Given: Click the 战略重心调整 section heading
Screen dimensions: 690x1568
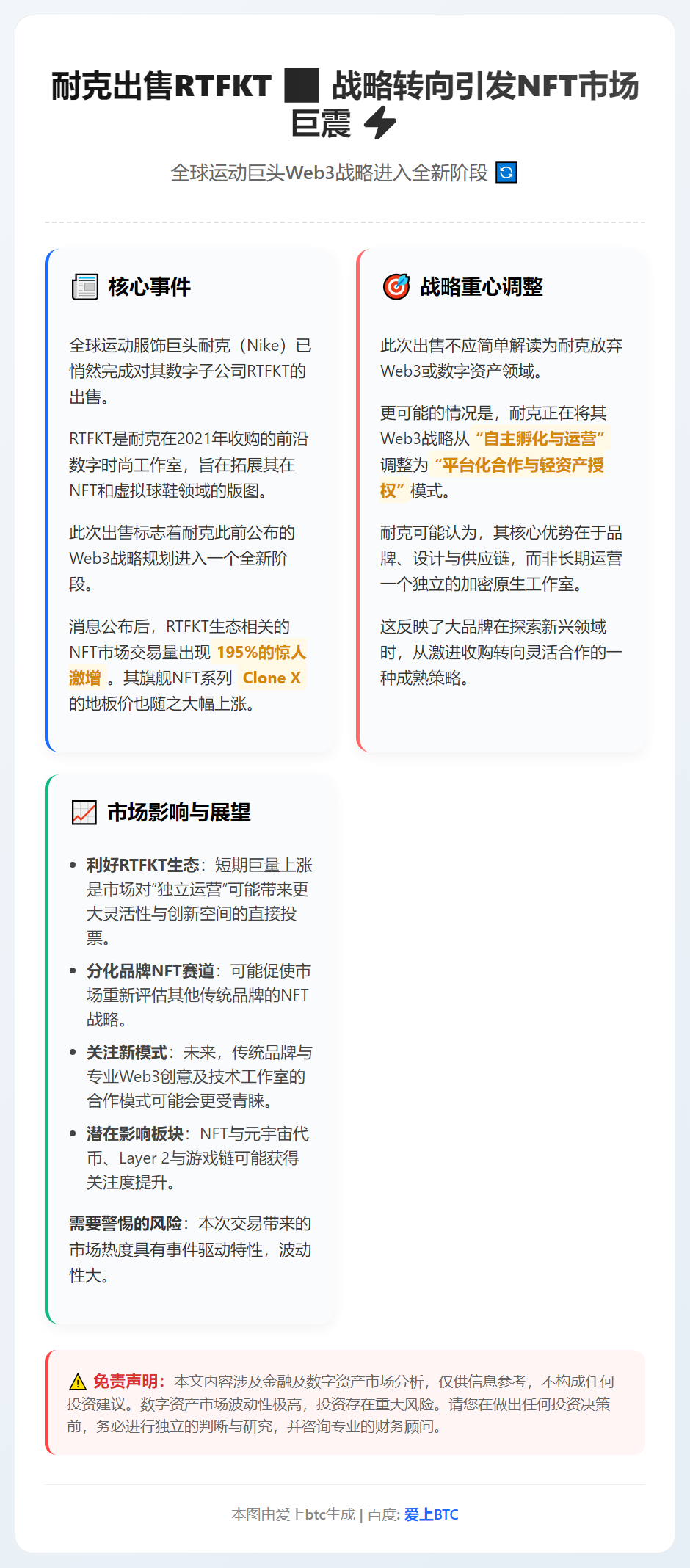Looking at the screenshot, I should [482, 286].
